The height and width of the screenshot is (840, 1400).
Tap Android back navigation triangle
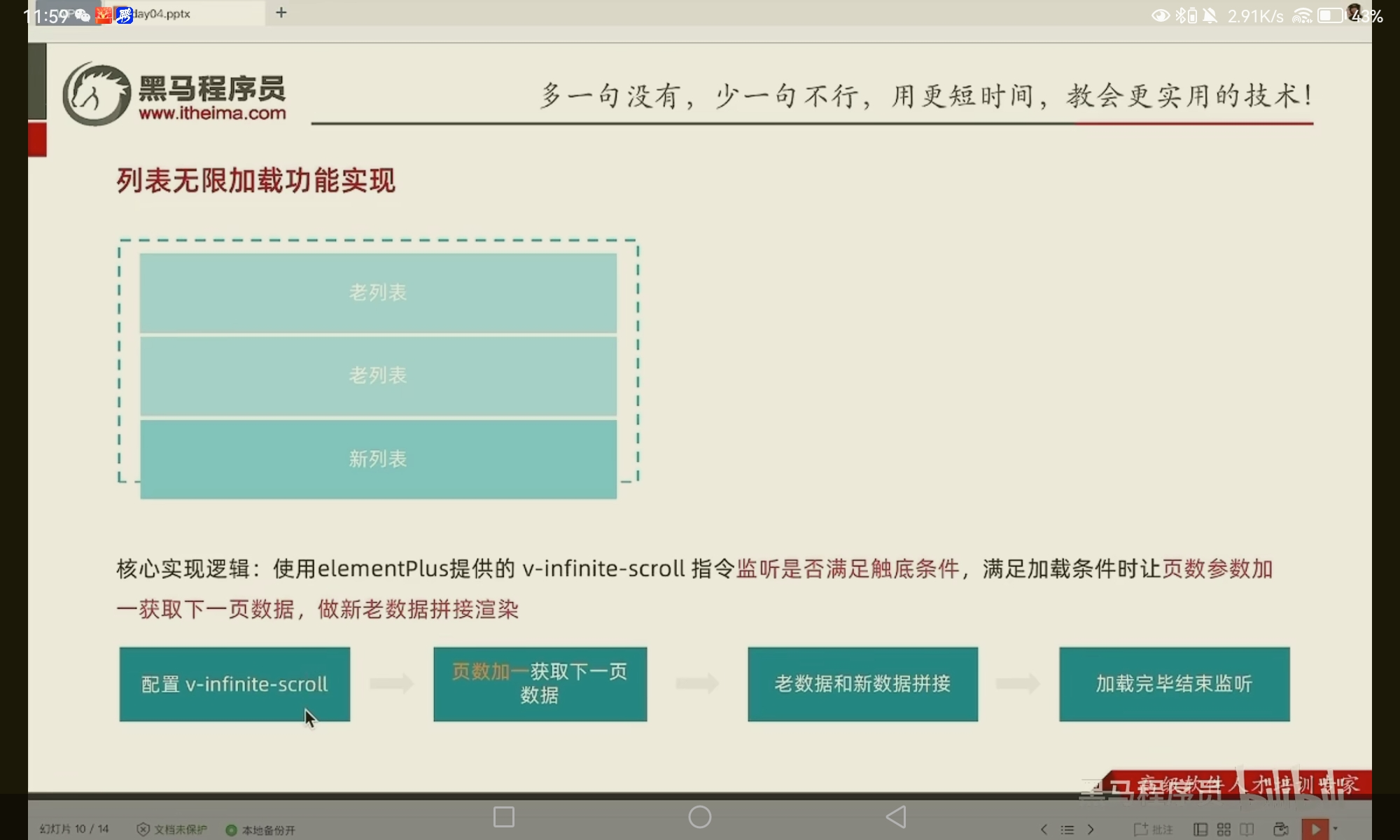(x=896, y=817)
